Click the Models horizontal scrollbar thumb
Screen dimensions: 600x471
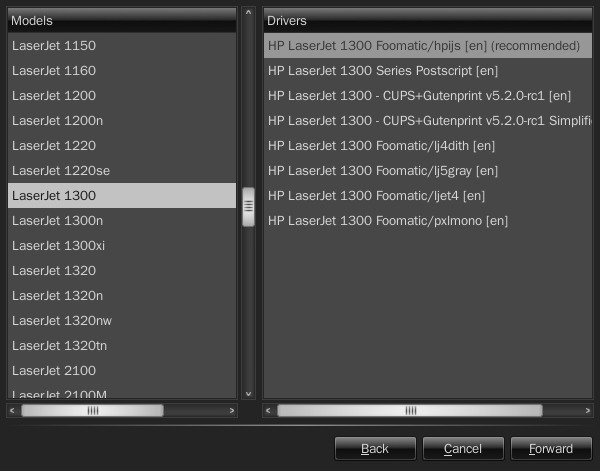[x=93, y=411]
